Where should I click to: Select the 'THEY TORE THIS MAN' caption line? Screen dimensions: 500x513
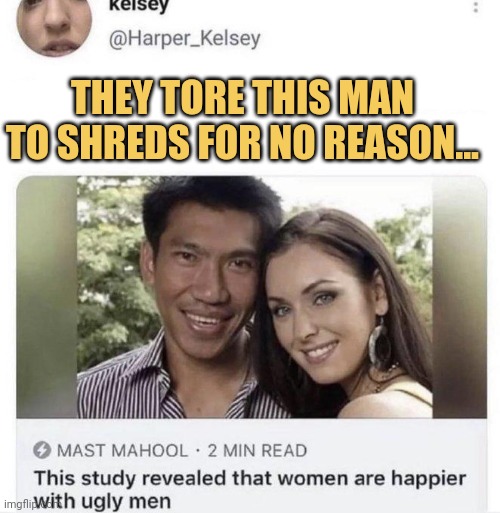(244, 97)
